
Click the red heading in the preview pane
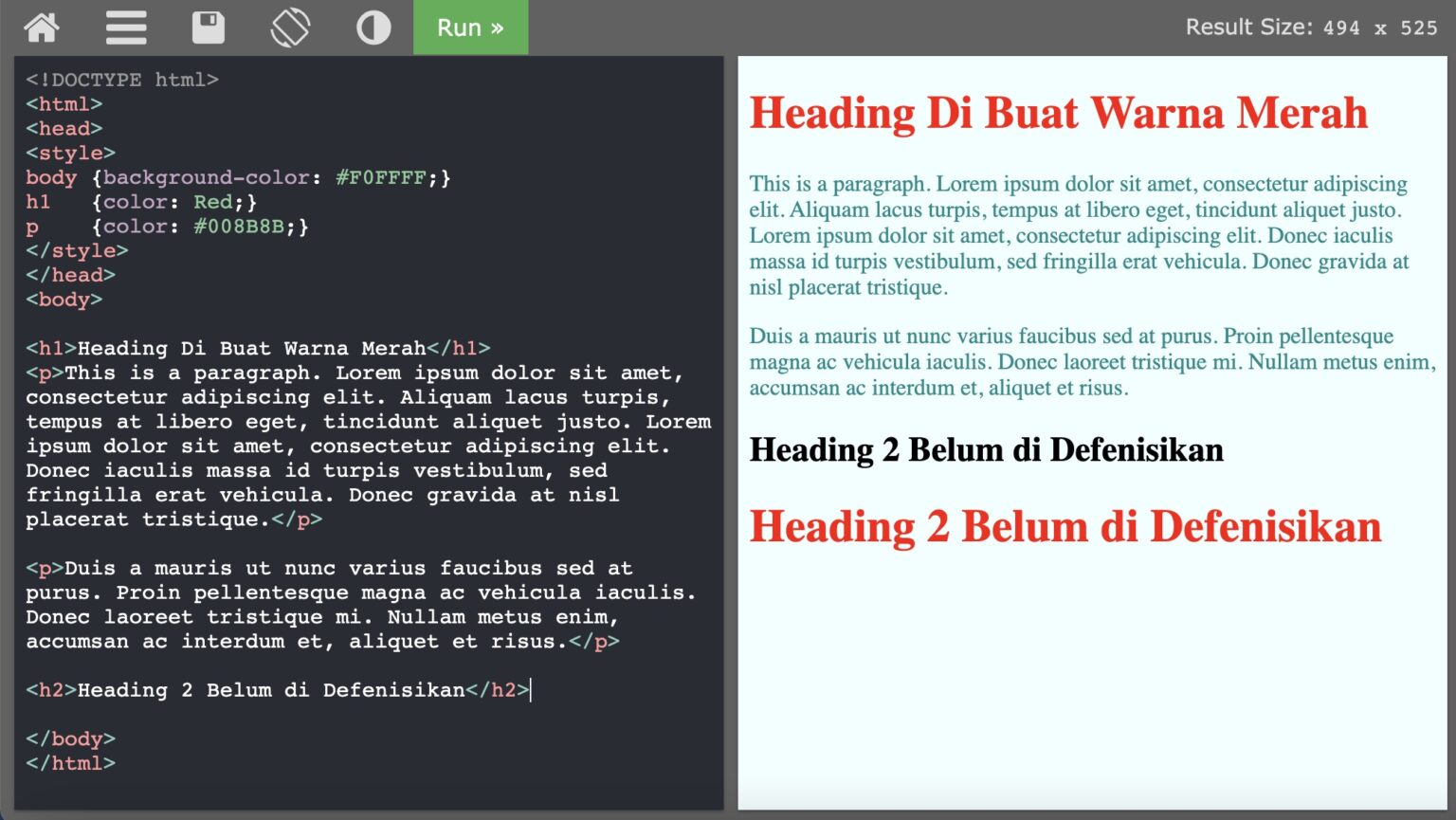point(1057,113)
